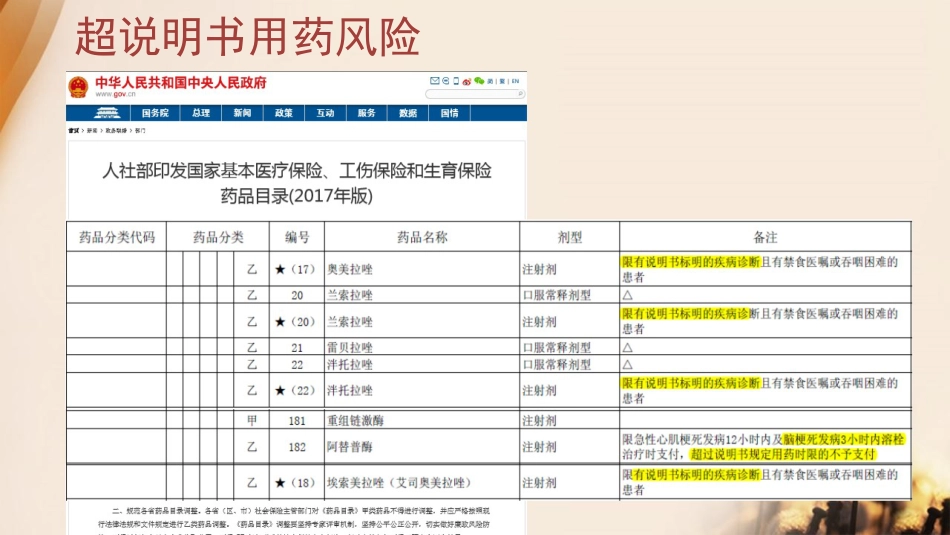Click the site search input box

(x=475, y=94)
